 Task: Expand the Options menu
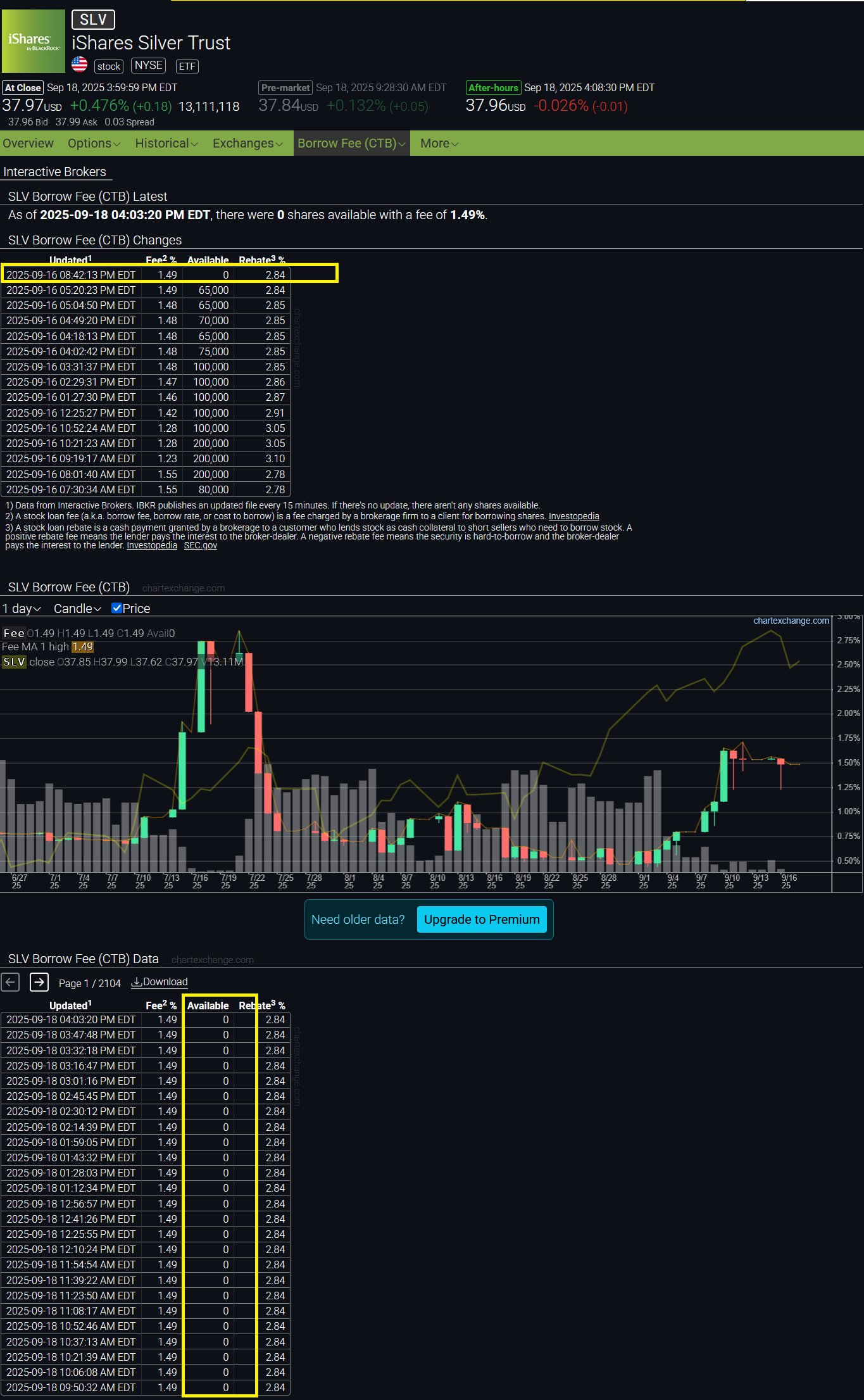[94, 143]
